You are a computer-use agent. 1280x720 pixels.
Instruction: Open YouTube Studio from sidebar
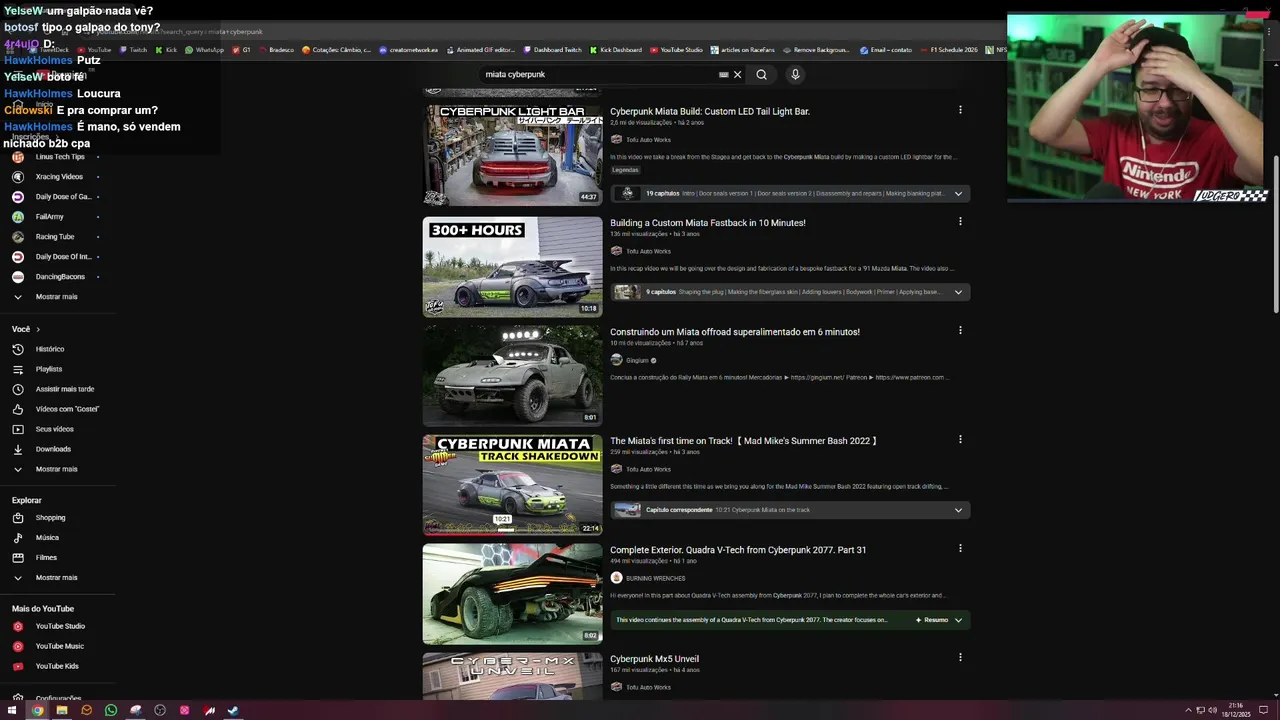click(x=59, y=627)
